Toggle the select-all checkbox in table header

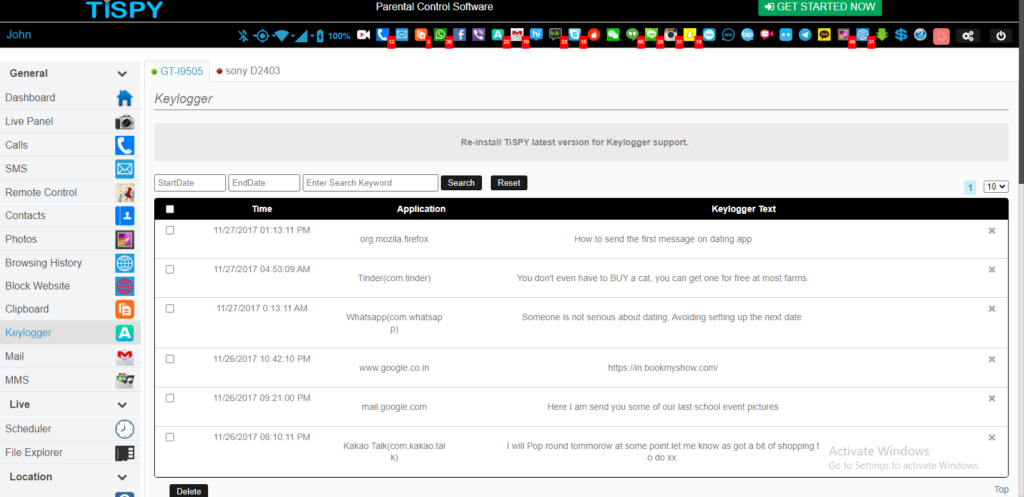[170, 209]
